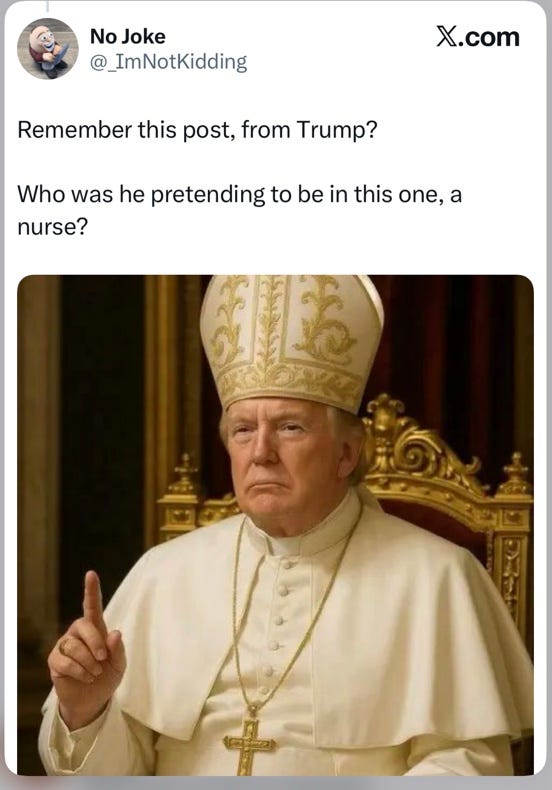This screenshot has height=790, width=552.
Task: Open the No Joke profile avatar
Action: click(48, 49)
